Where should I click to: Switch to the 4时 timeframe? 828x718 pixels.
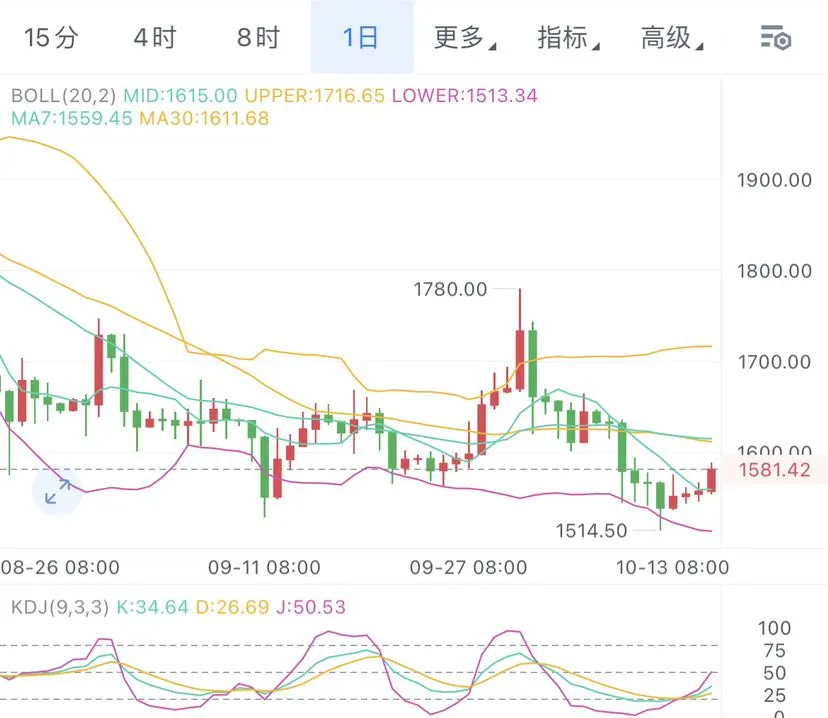click(x=155, y=37)
